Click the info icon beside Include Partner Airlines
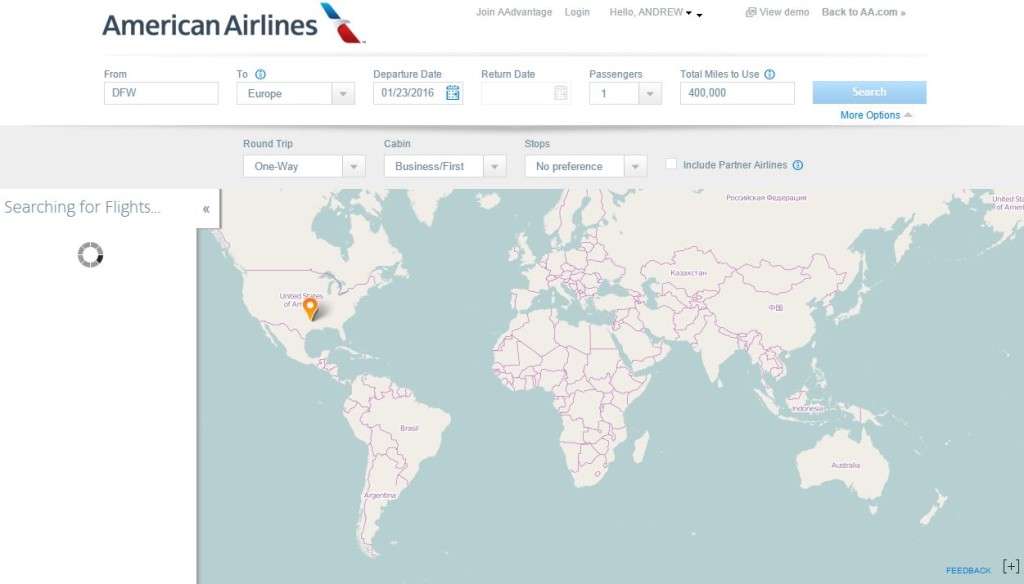The width and height of the screenshot is (1024, 584). (797, 165)
